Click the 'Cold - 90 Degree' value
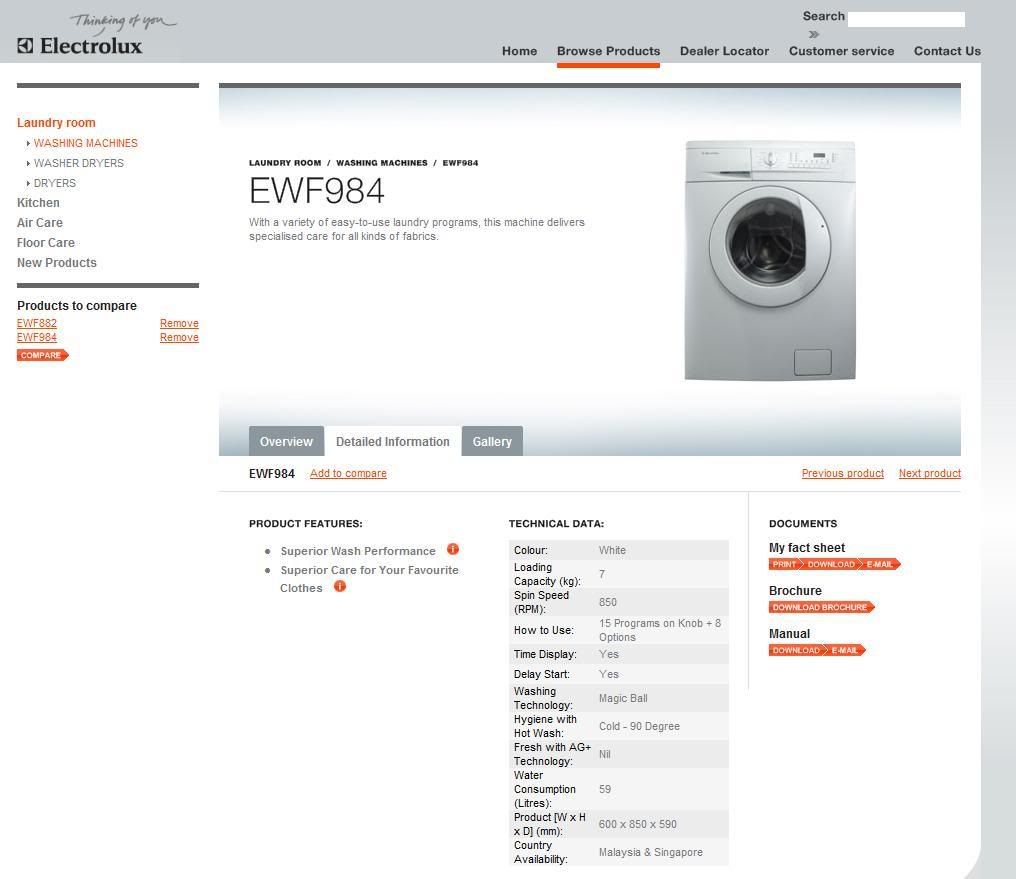The height and width of the screenshot is (879, 1016). pyautogui.click(x=639, y=726)
